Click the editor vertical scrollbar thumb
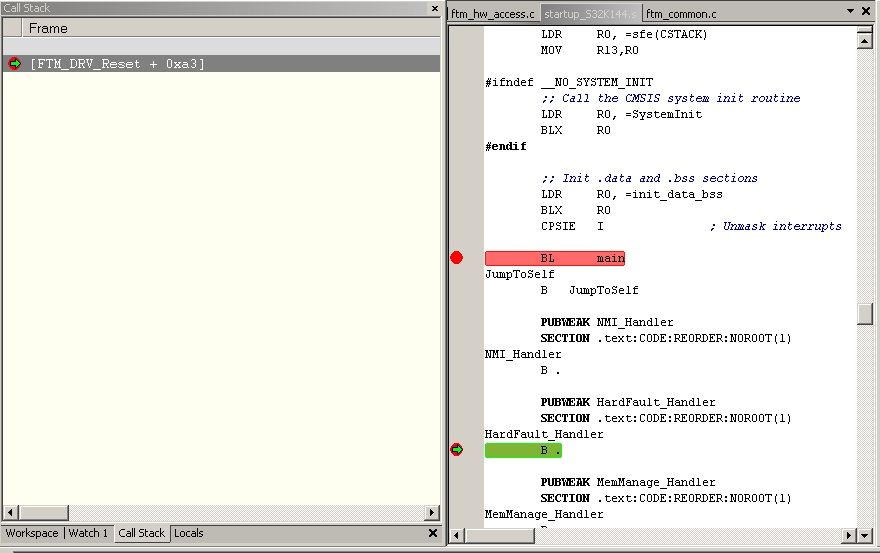This screenshot has height=553, width=880. 864,314
